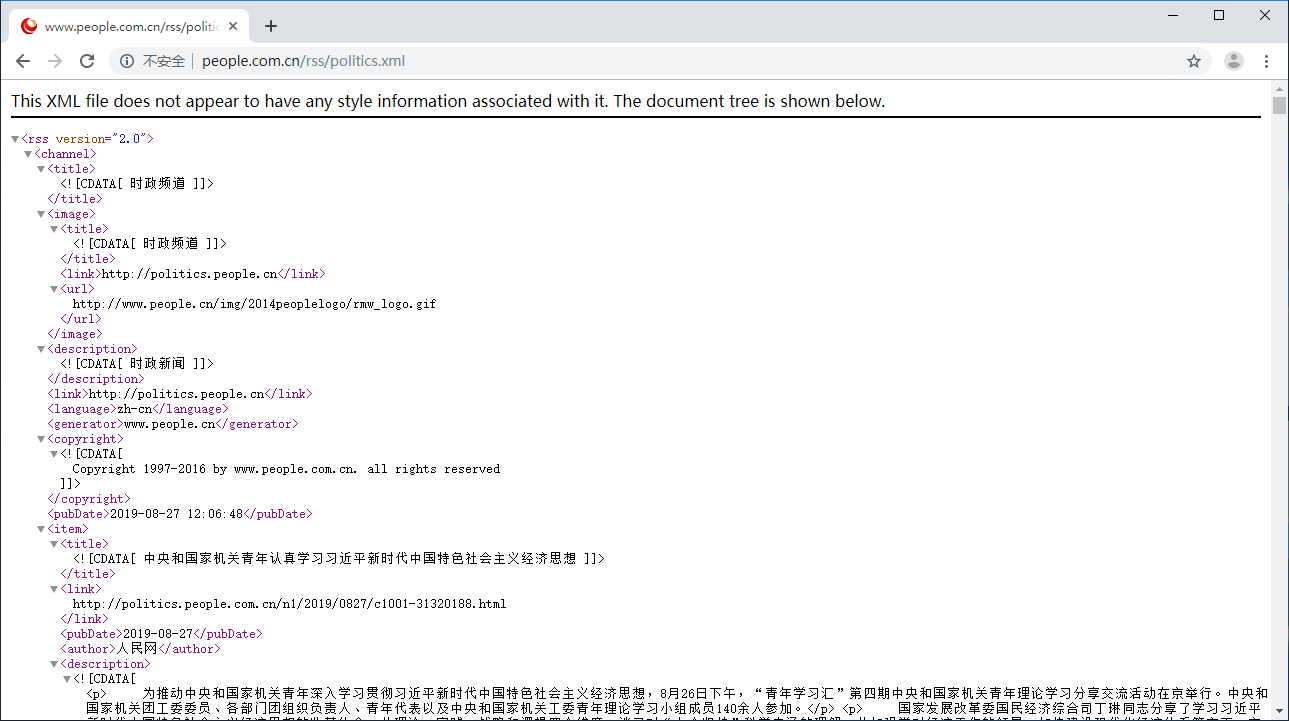Click the pubDate 2019-08-27 12:06:48 line

pyautogui.click(x=180, y=514)
